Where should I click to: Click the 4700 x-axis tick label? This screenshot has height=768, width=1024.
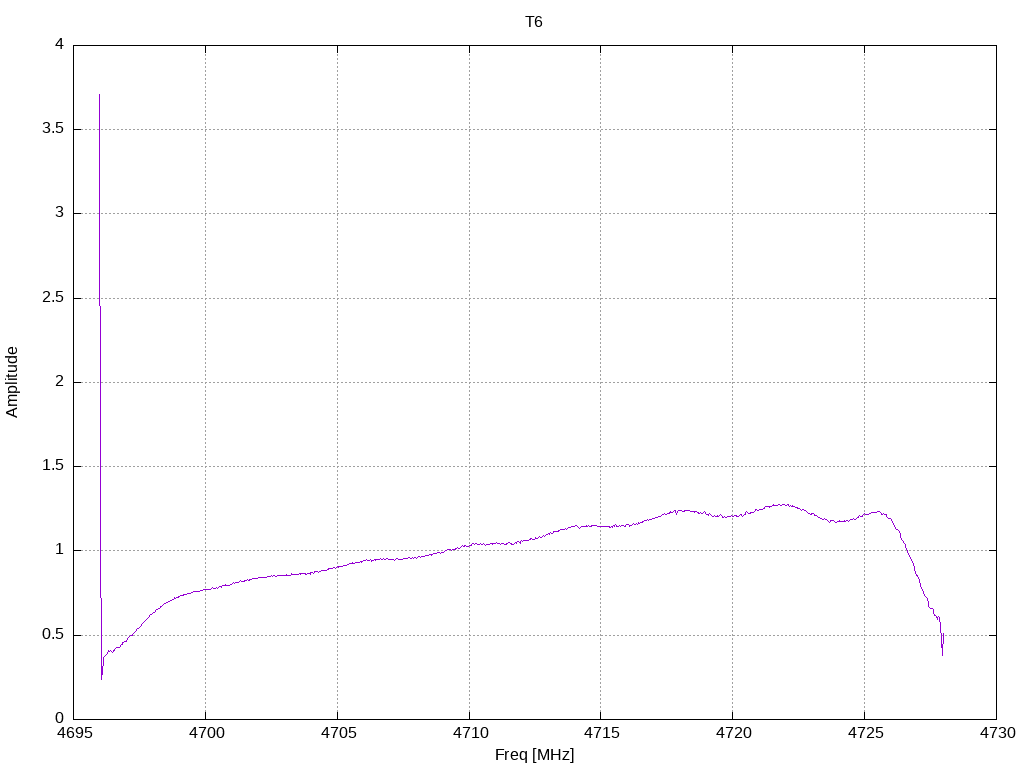(206, 733)
